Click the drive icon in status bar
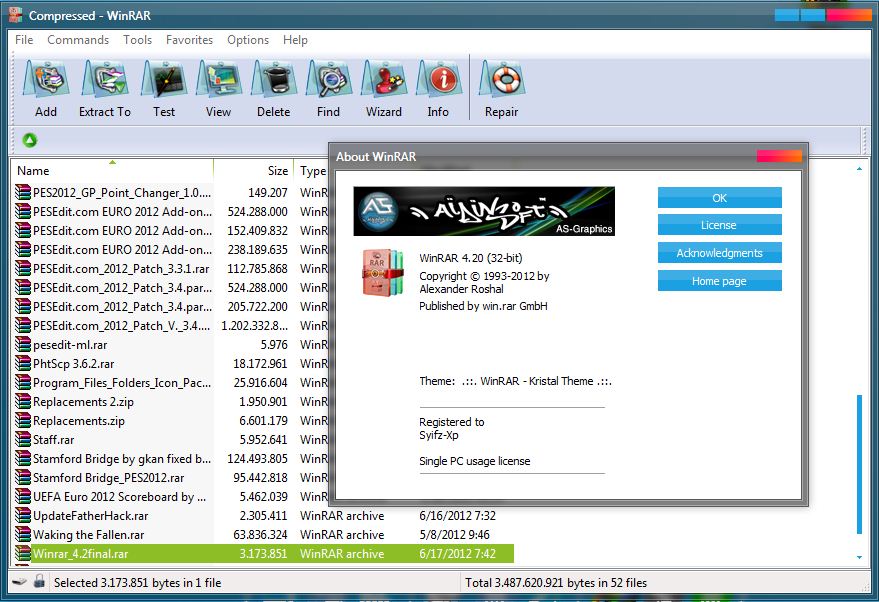 tap(19, 582)
